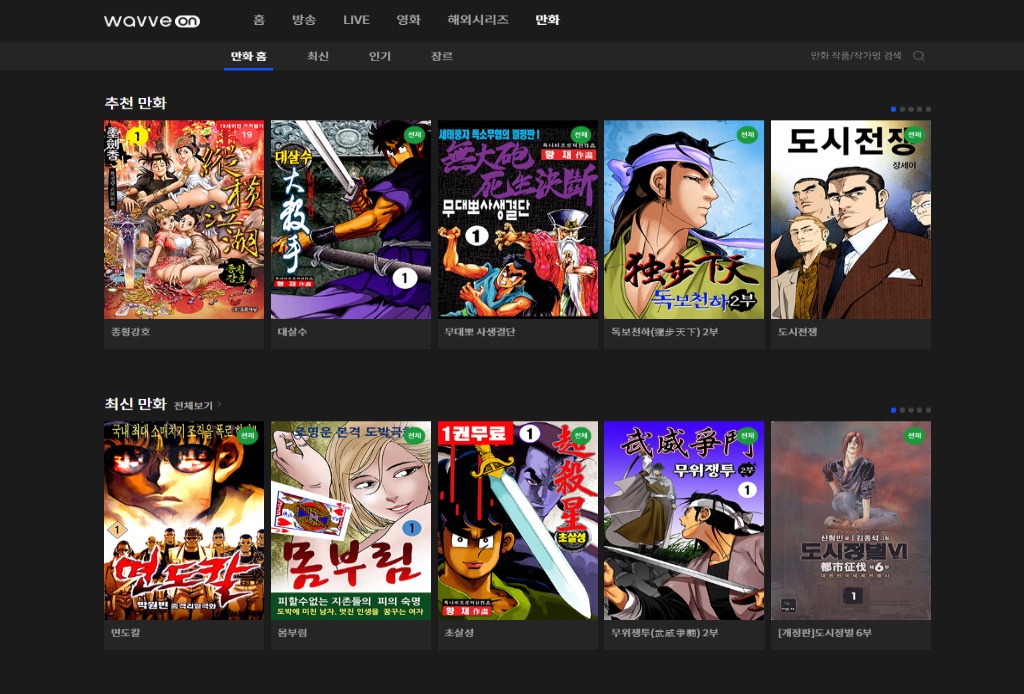Click the [개정판]도시정벌 6부 title link

point(825,633)
